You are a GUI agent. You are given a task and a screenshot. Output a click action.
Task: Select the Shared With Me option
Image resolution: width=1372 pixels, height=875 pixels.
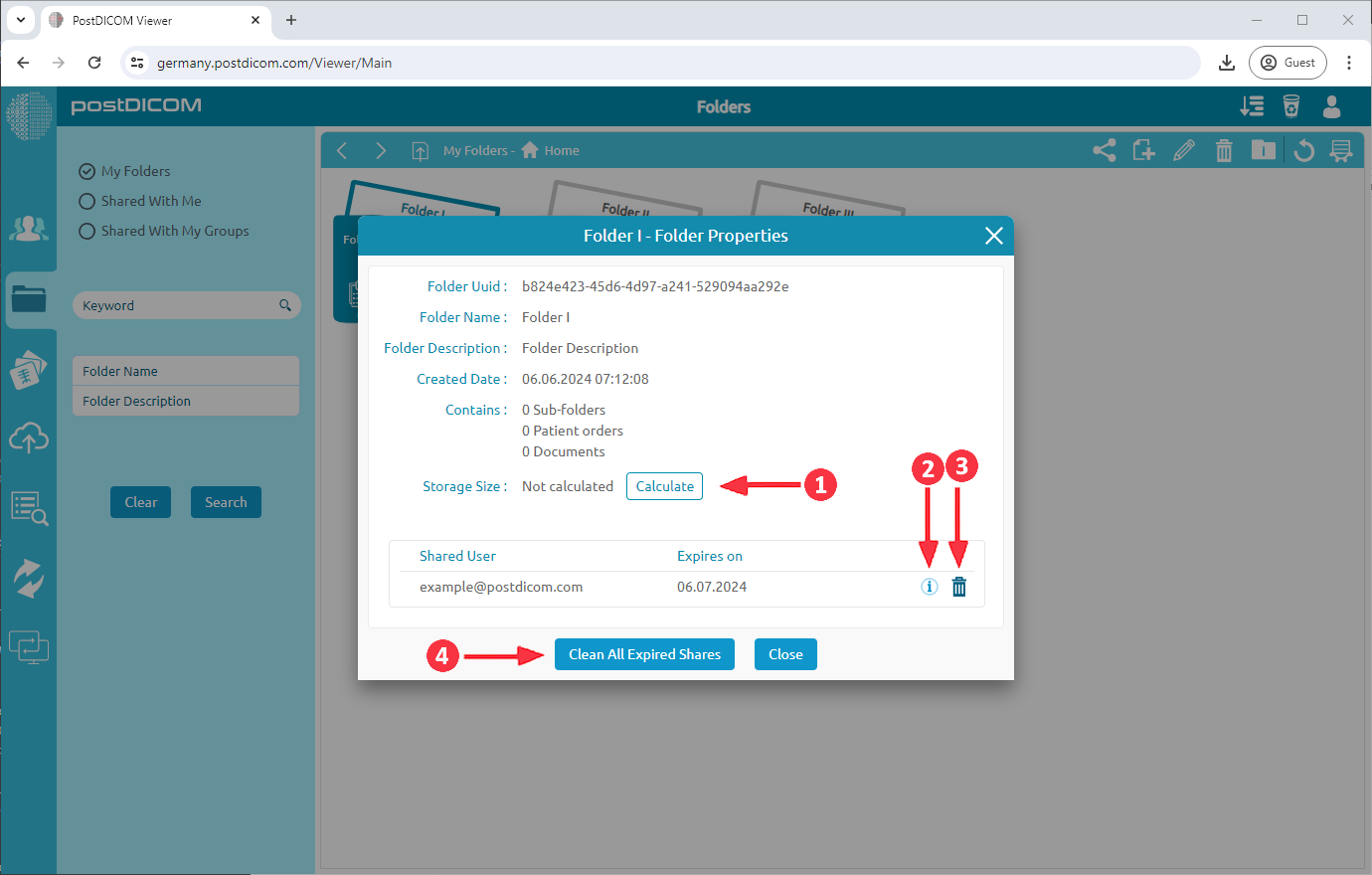pos(87,201)
